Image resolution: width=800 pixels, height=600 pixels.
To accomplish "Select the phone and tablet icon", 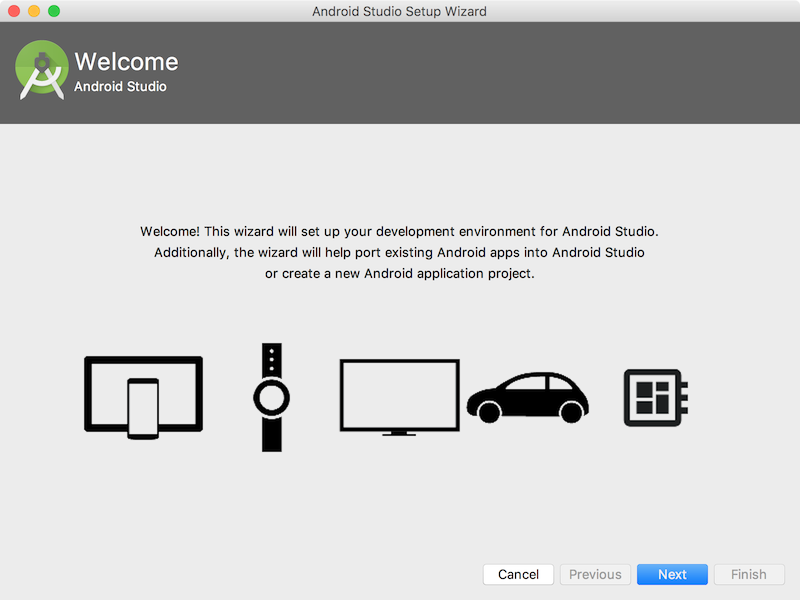I will pyautogui.click(x=143, y=397).
